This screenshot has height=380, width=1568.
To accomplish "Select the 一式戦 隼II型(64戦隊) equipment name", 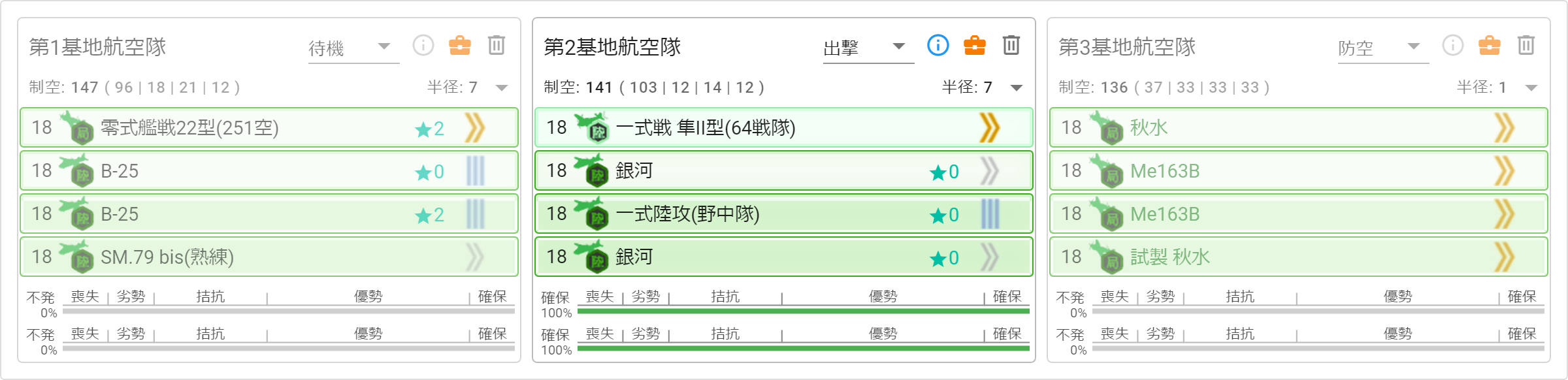I will pos(706,128).
